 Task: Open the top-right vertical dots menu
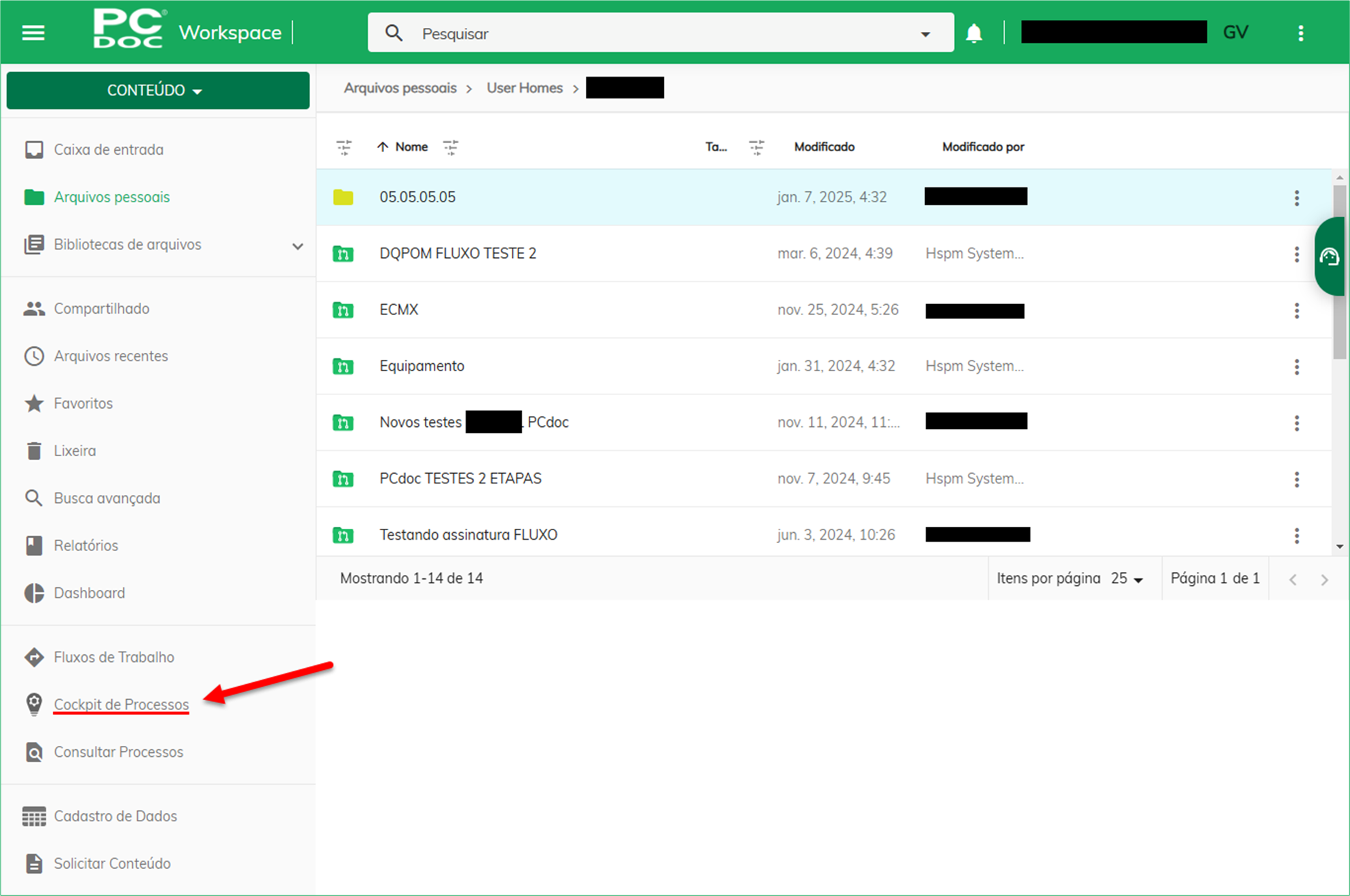coord(1300,33)
